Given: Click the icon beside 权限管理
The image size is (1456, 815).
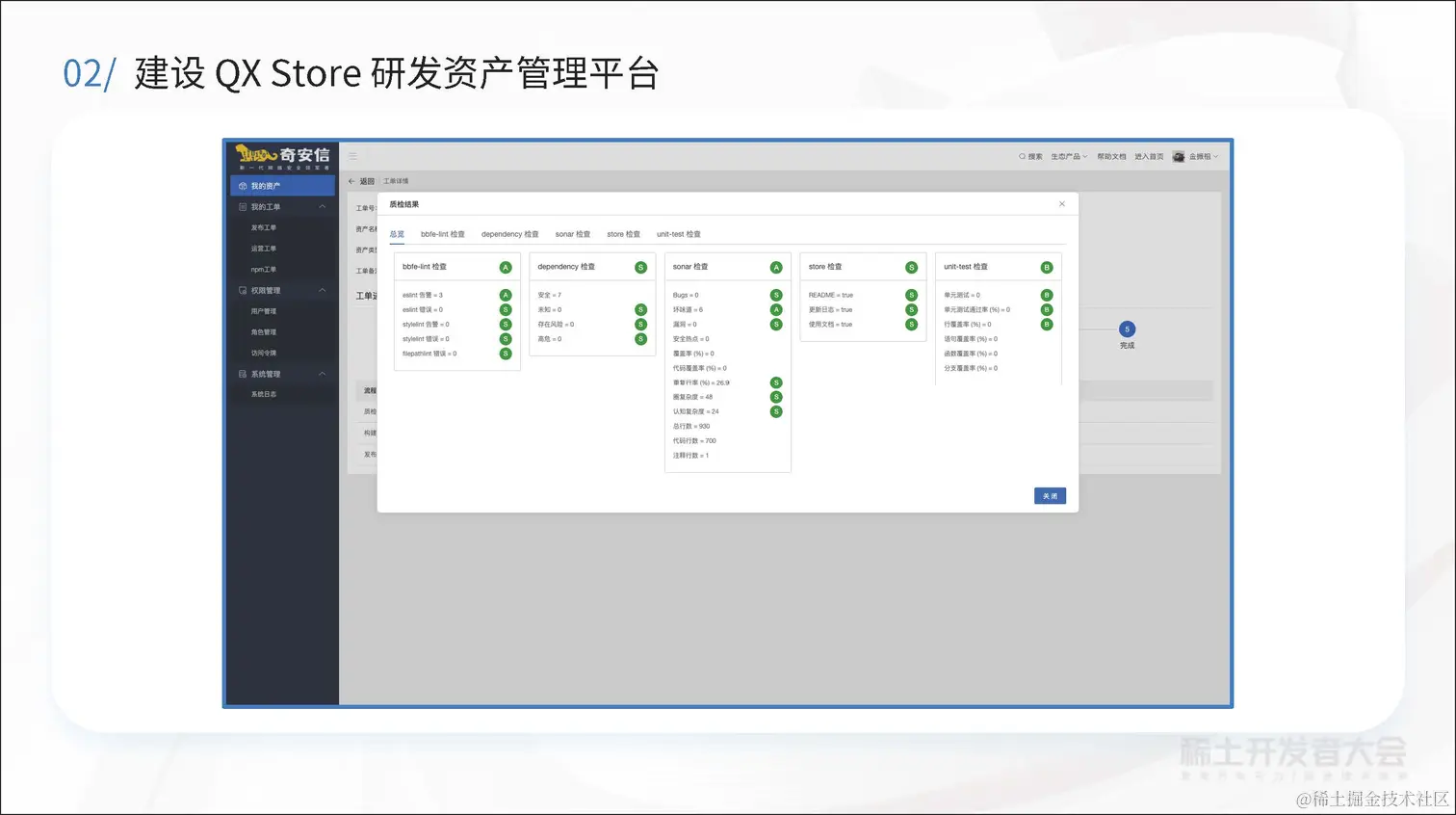Looking at the screenshot, I should 243,290.
